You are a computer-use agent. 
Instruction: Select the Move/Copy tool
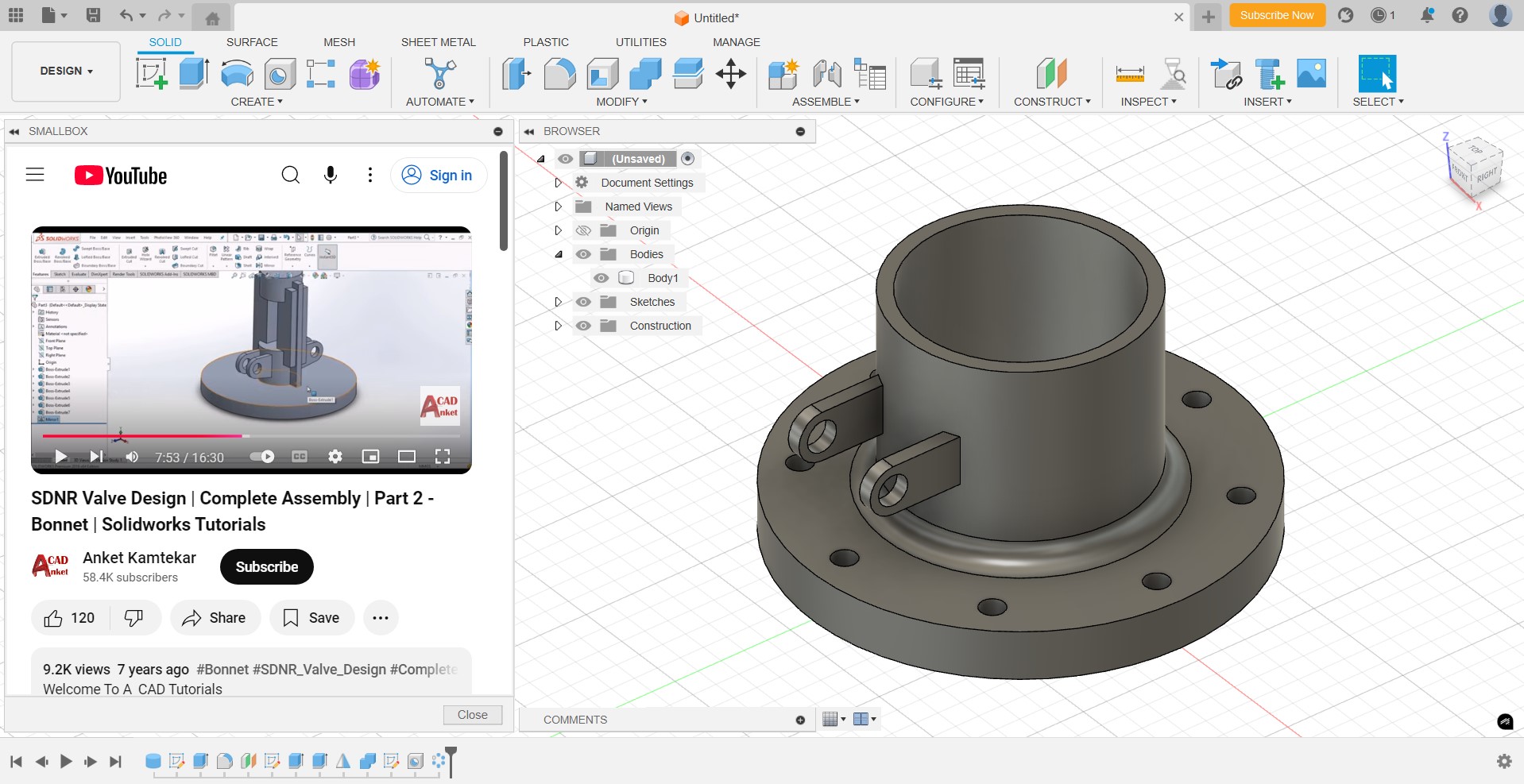(730, 74)
